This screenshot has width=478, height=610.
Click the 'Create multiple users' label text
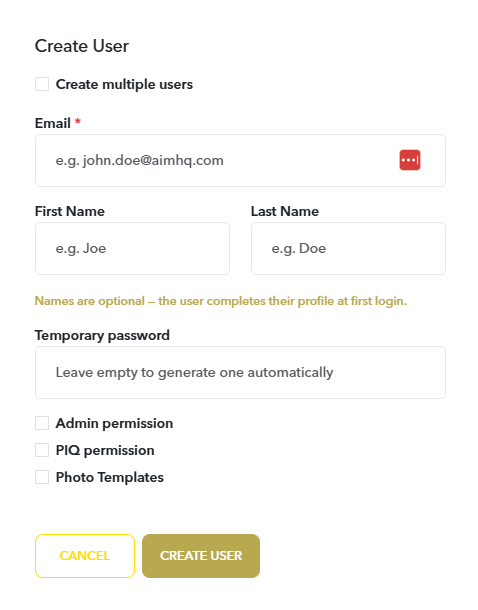124,84
